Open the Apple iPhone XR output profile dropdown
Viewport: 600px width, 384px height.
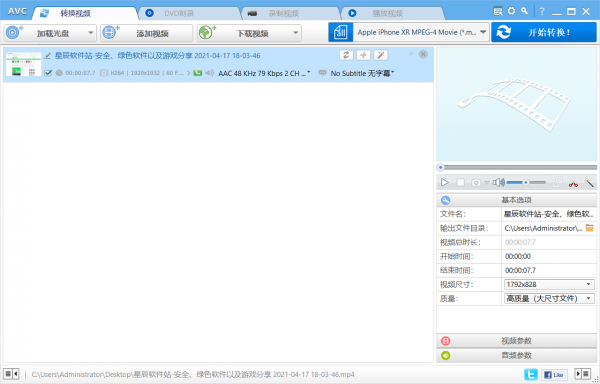tap(421, 32)
